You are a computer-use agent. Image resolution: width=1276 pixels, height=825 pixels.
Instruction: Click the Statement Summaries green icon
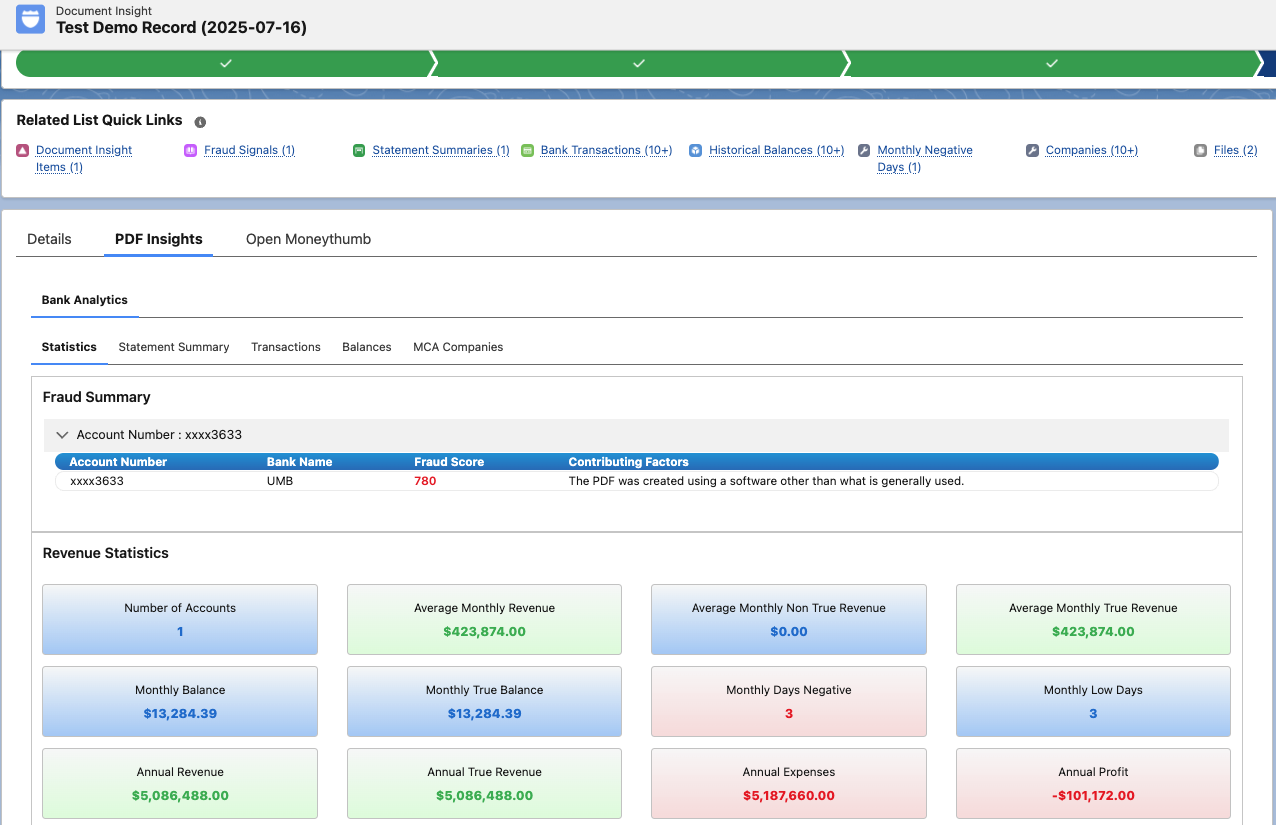click(359, 150)
